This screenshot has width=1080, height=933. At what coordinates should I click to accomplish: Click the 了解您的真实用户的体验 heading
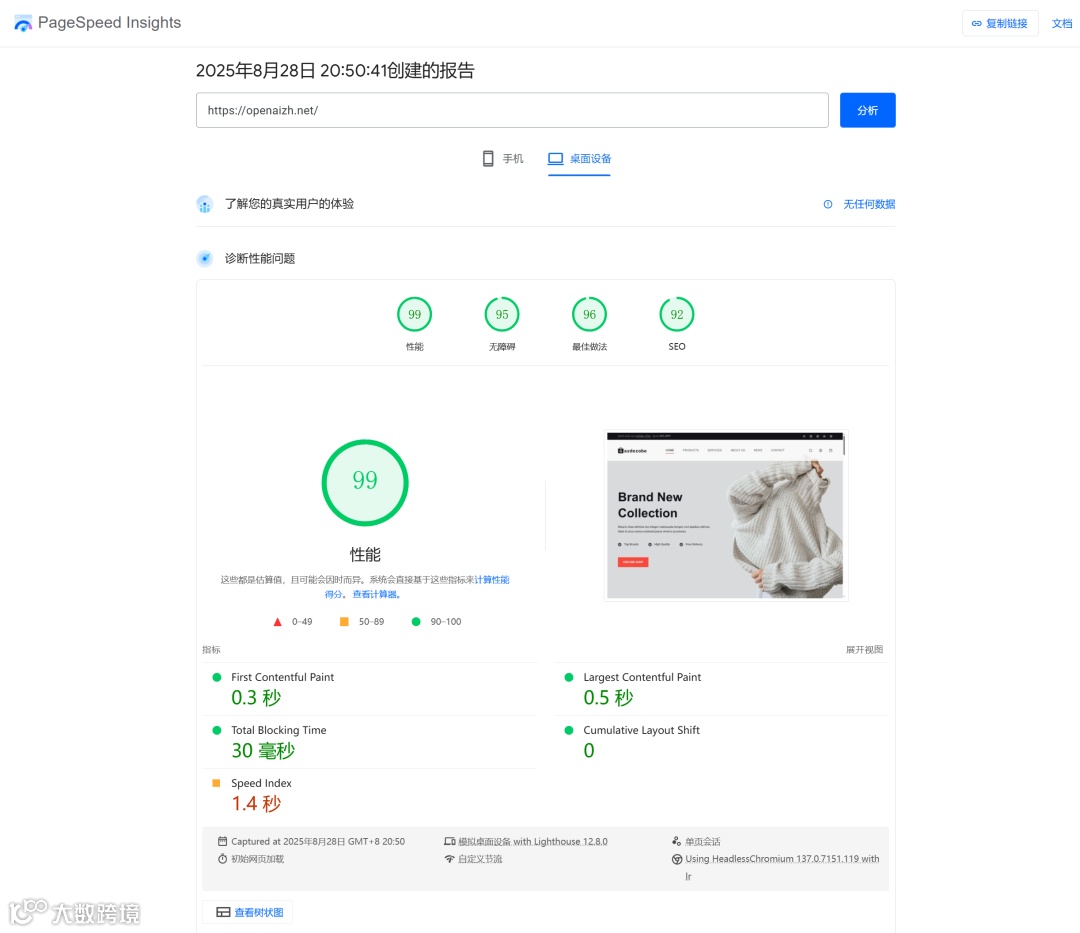tap(289, 204)
